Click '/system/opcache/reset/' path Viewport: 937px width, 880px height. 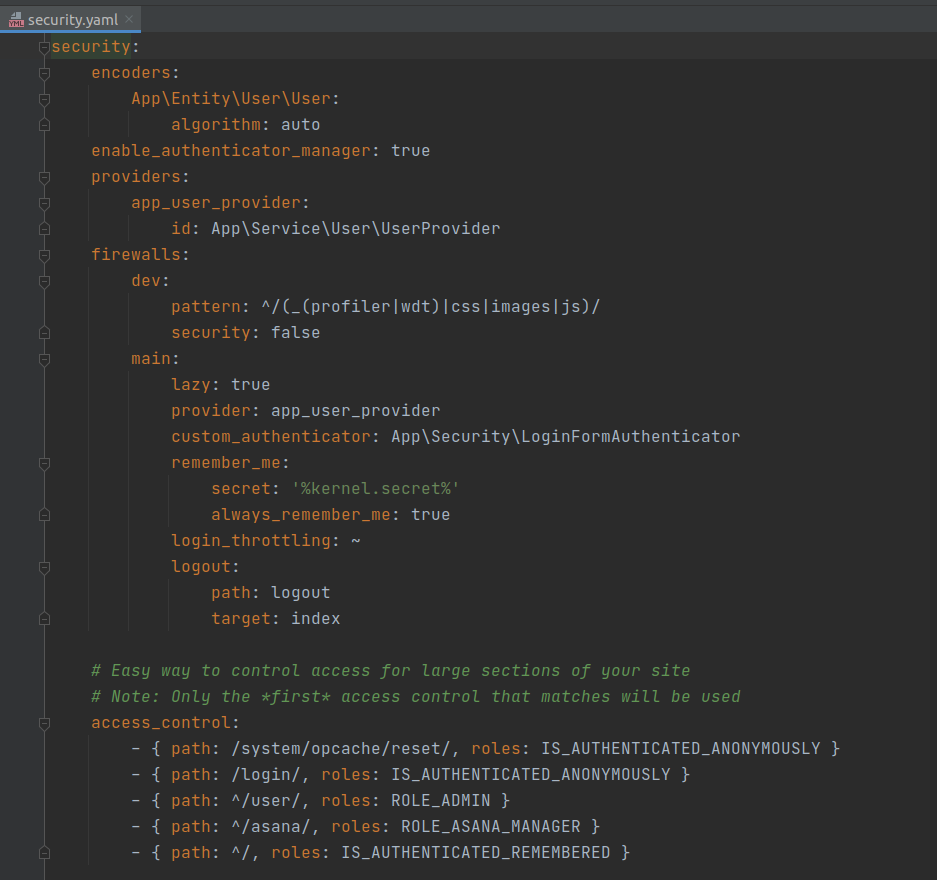[x=341, y=749]
